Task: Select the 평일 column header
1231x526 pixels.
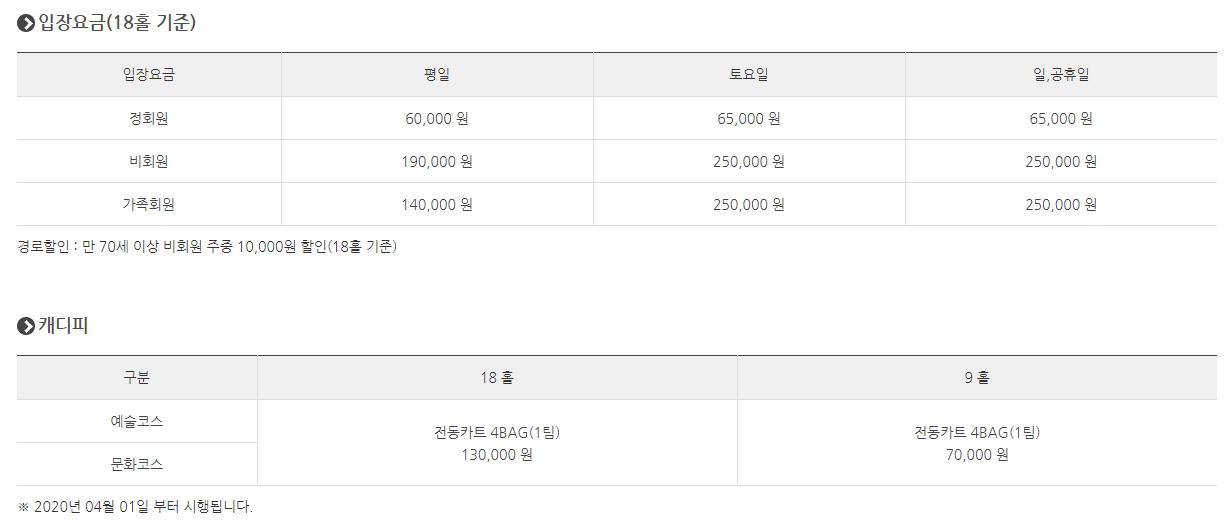Action: click(437, 75)
